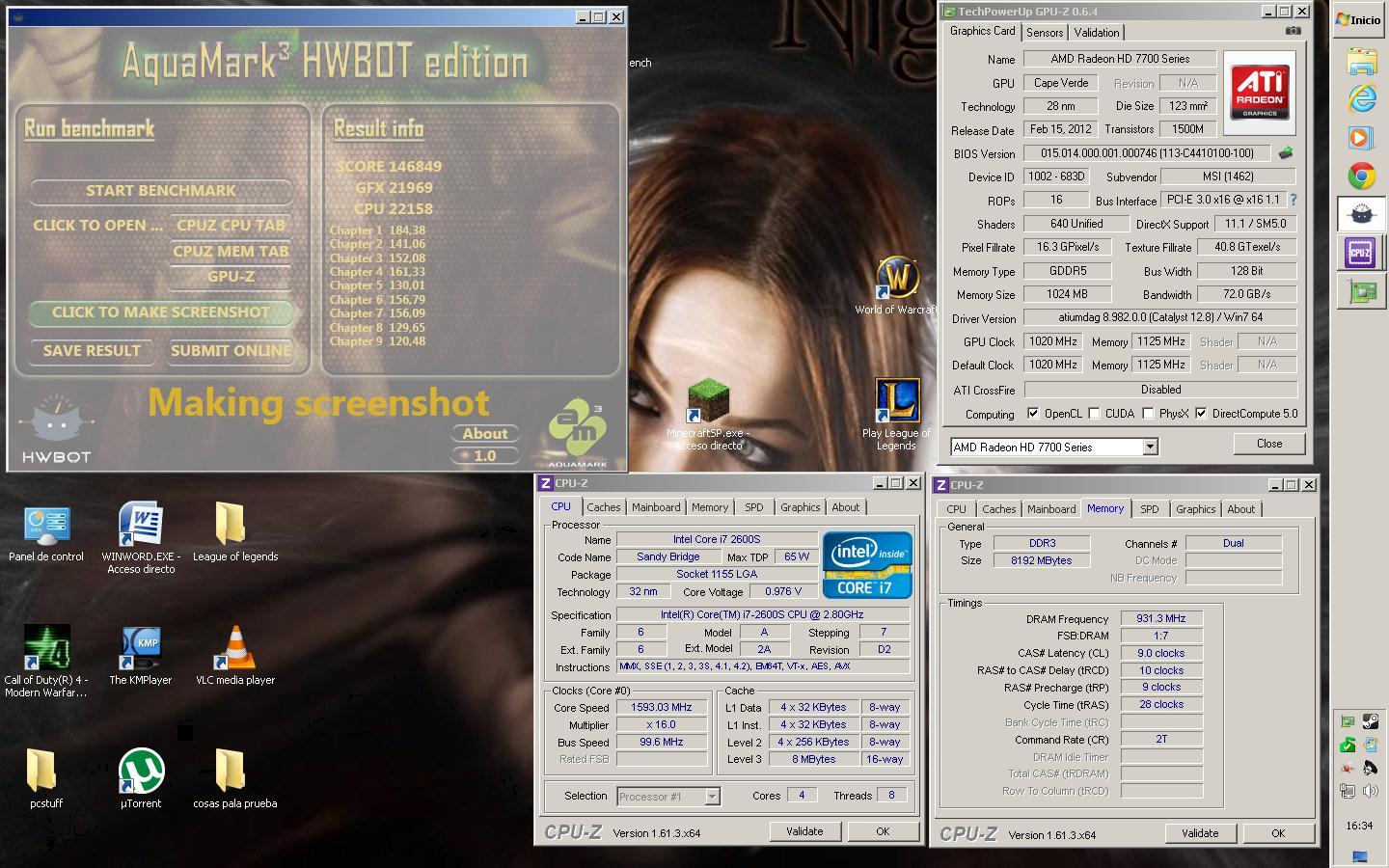Viewport: 1389px width, 868px height.
Task: Switch to the GPU-Z Validation tab
Action: [x=1097, y=32]
